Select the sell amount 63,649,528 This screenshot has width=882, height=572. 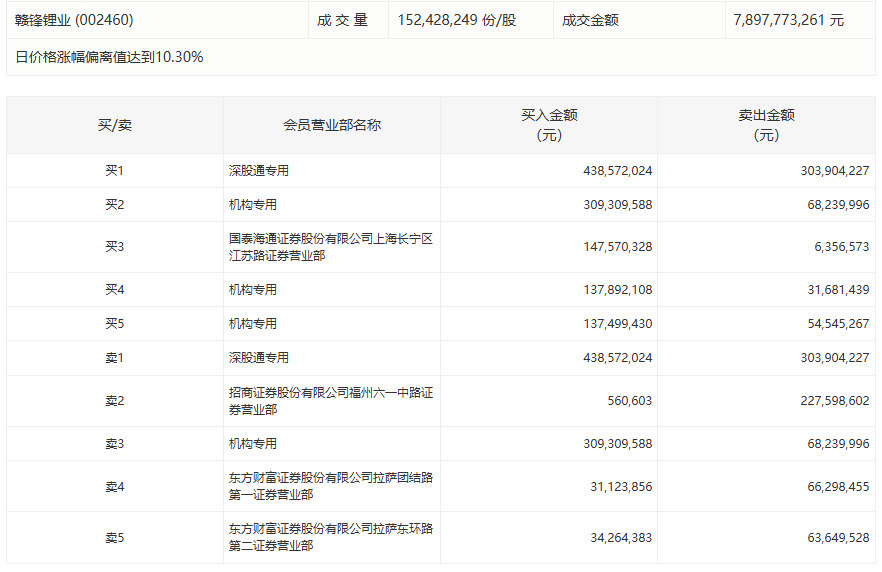[838, 538]
